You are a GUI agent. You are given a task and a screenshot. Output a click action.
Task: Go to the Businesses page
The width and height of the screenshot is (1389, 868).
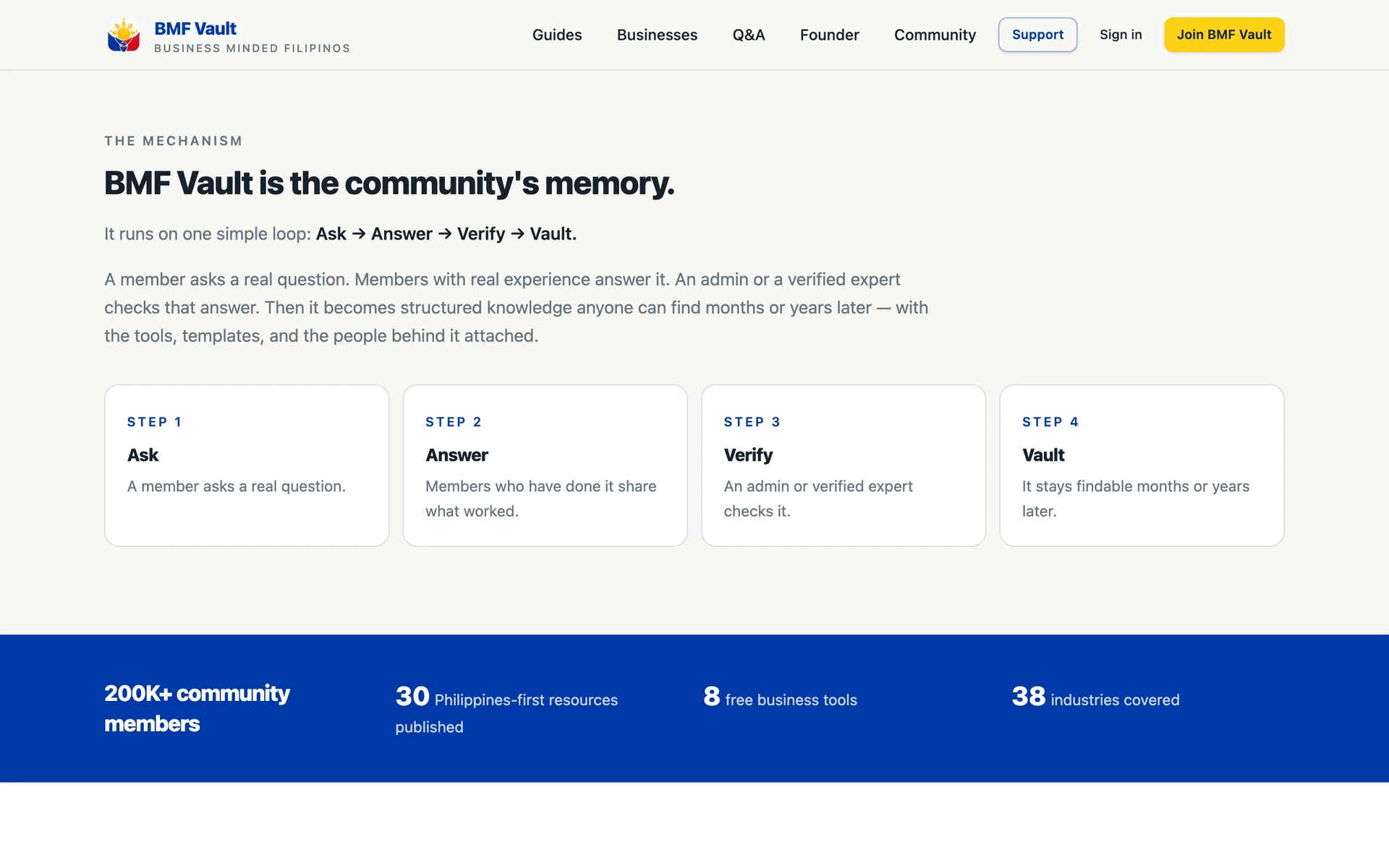click(x=657, y=35)
